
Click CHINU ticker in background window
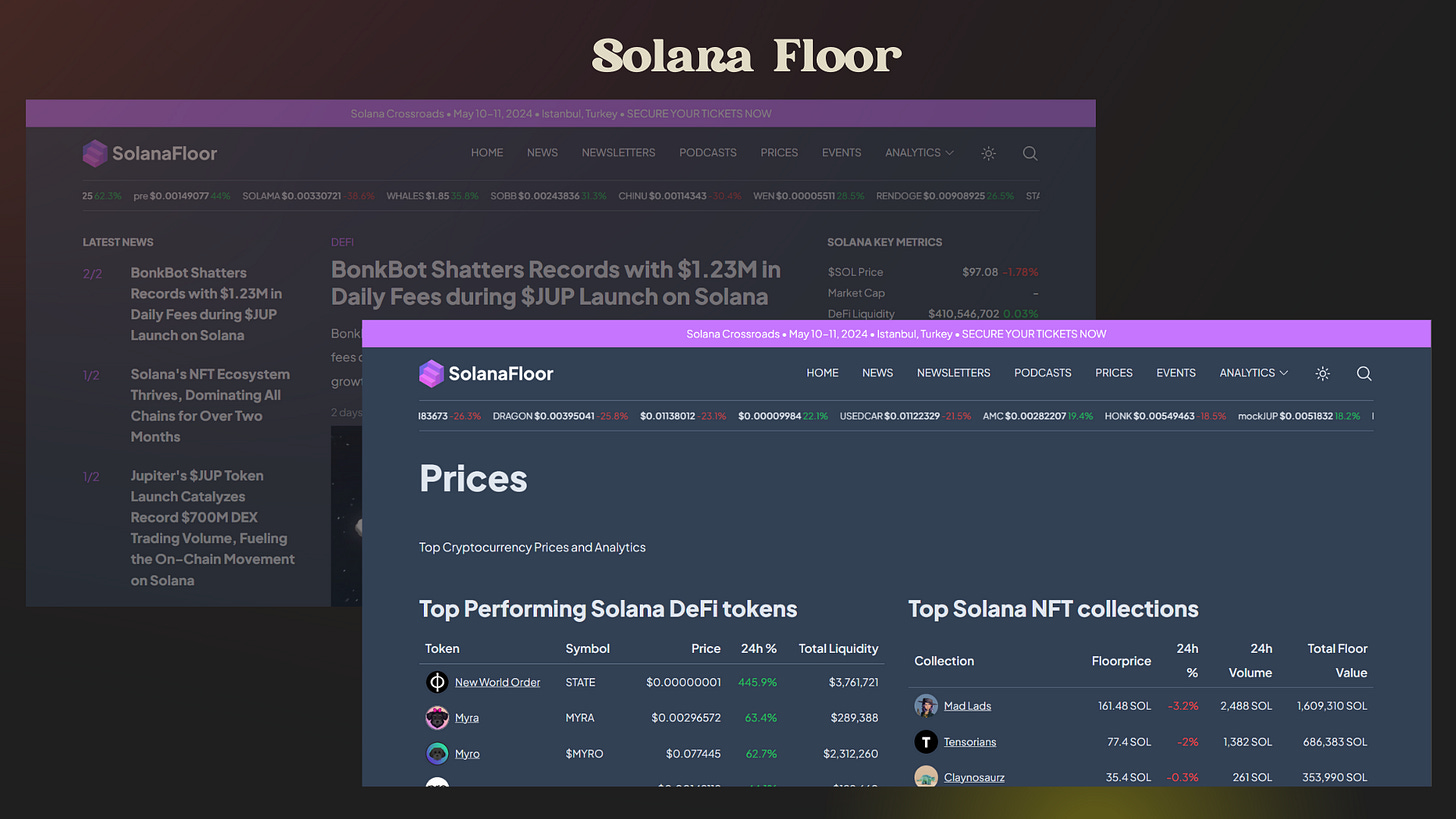(680, 196)
